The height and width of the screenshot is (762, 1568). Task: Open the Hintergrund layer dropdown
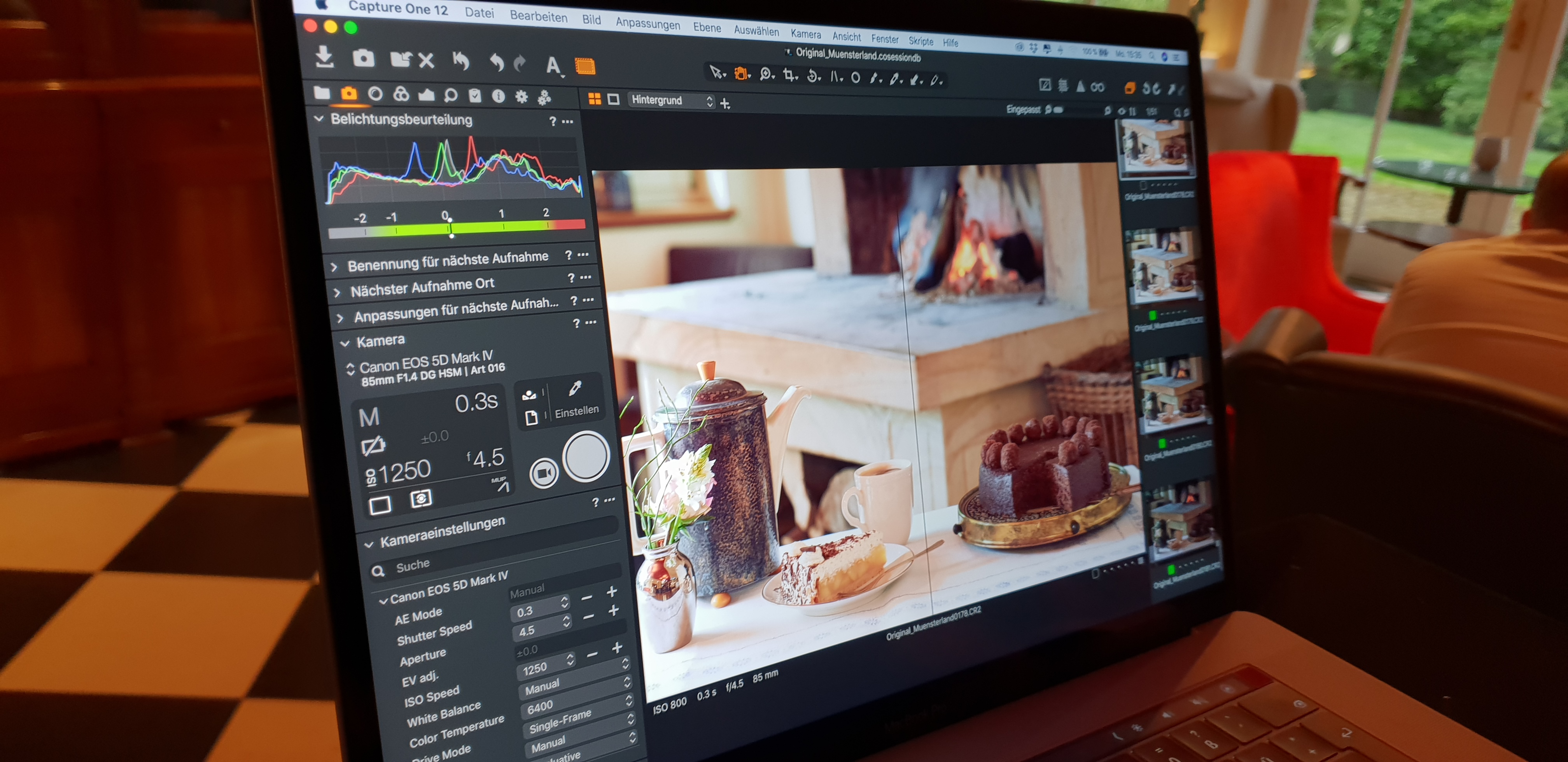(671, 100)
